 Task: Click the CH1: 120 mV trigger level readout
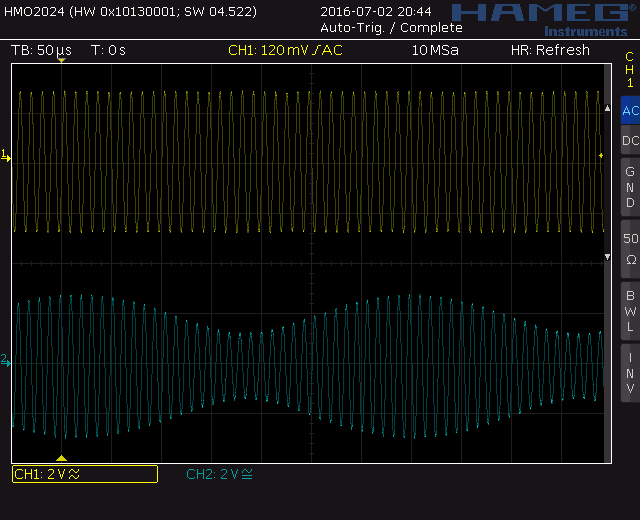click(x=285, y=50)
